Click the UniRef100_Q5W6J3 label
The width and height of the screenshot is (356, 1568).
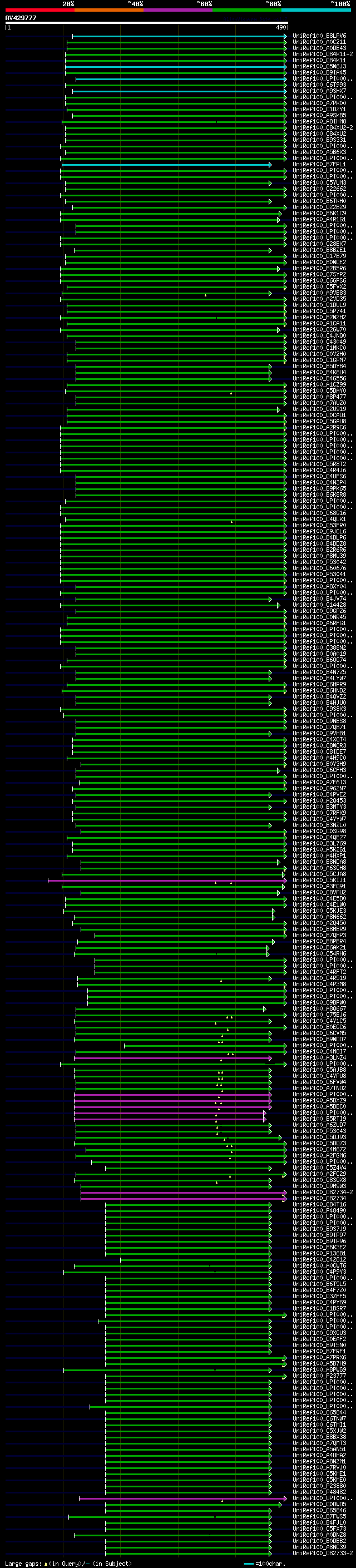[x=319, y=66]
